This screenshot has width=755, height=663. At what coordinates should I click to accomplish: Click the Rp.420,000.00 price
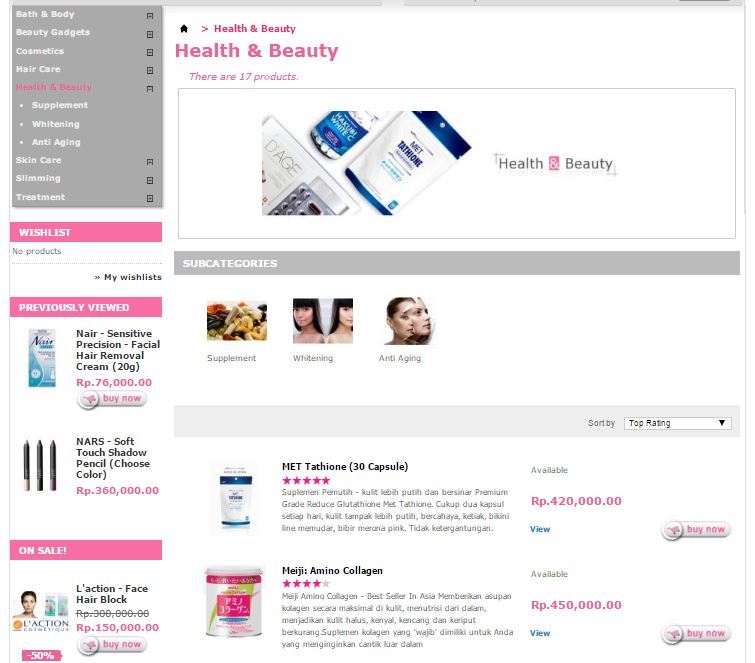(x=576, y=501)
